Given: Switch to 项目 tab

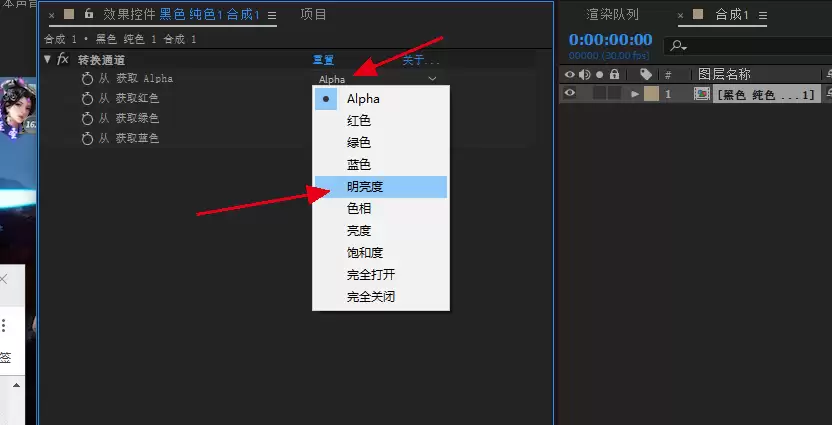Looking at the screenshot, I should (313, 14).
